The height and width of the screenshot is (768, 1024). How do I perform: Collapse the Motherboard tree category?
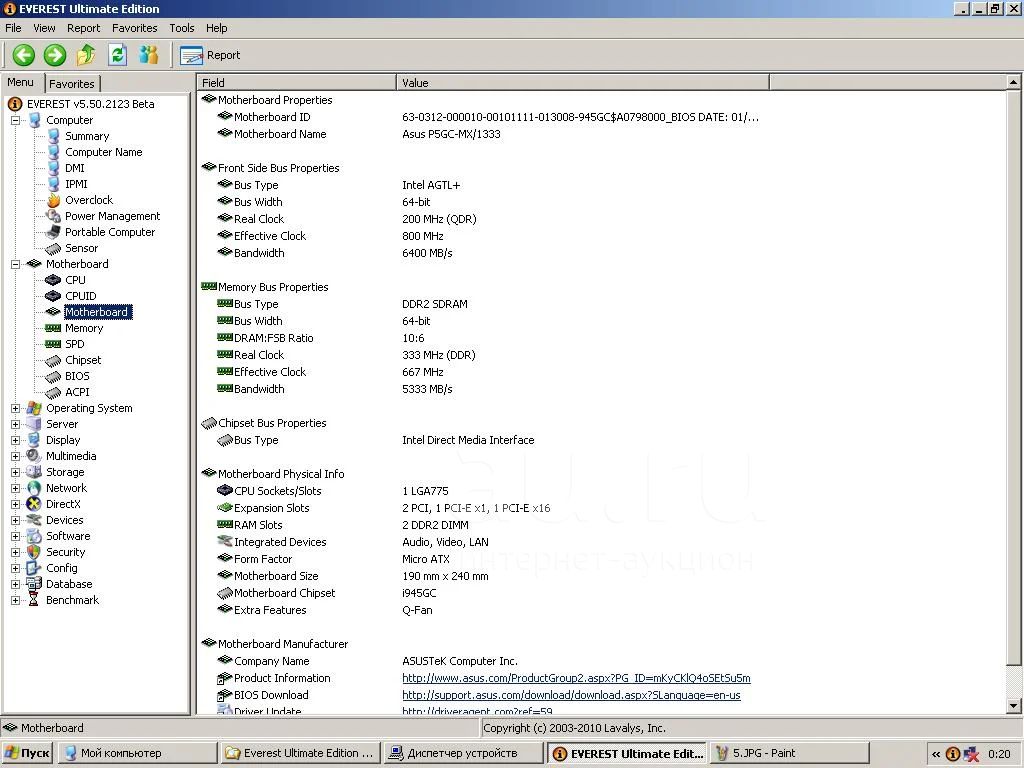point(15,264)
